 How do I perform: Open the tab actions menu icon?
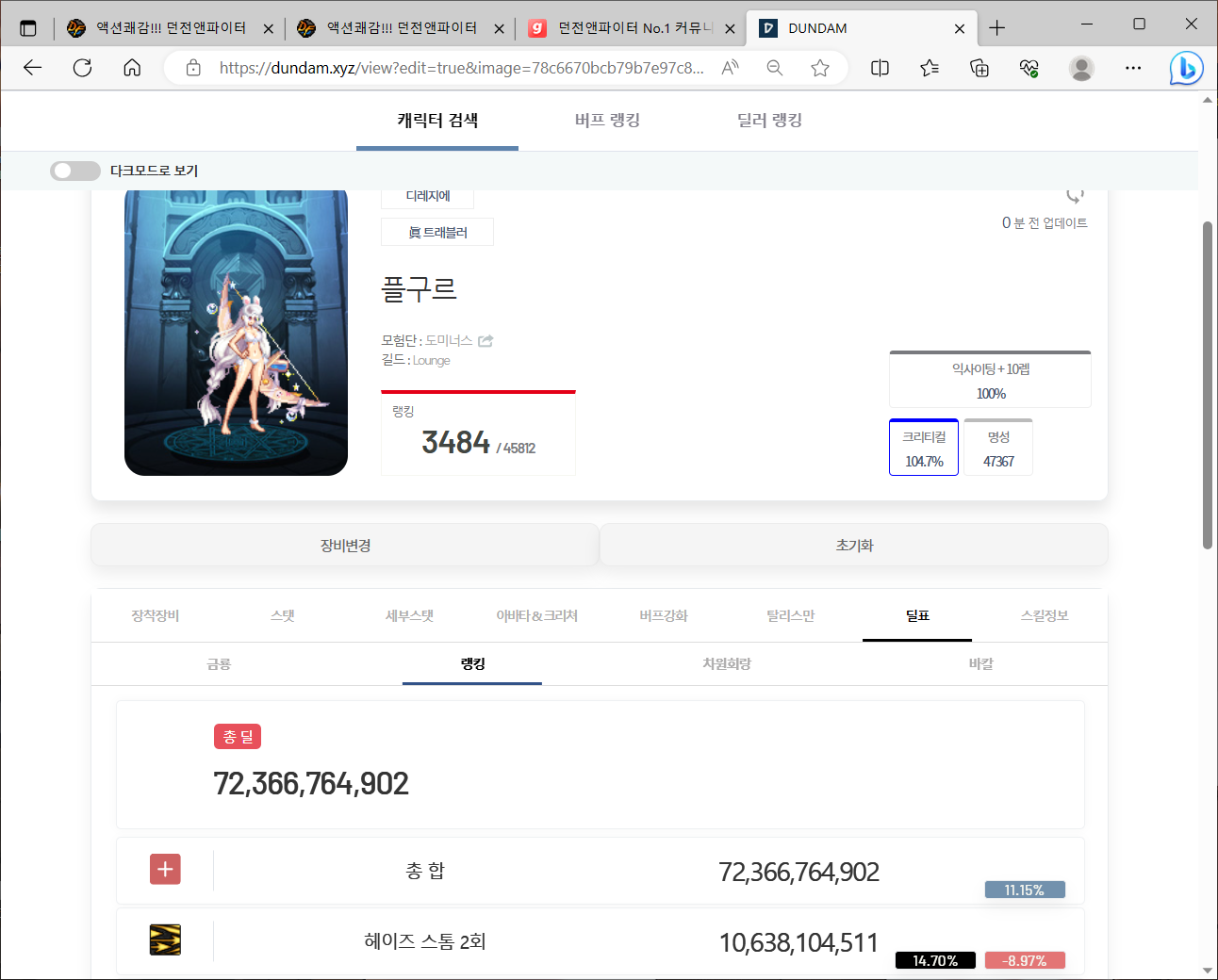28,28
